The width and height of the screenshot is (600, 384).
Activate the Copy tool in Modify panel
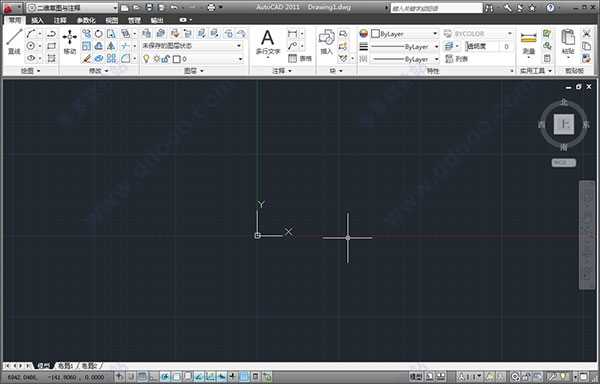(x=86, y=34)
